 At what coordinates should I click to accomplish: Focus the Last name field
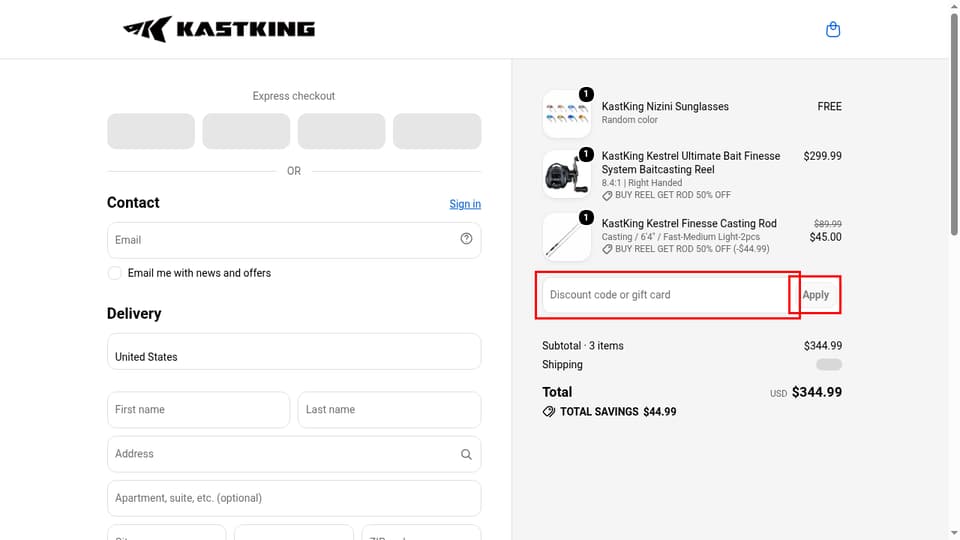coord(389,410)
